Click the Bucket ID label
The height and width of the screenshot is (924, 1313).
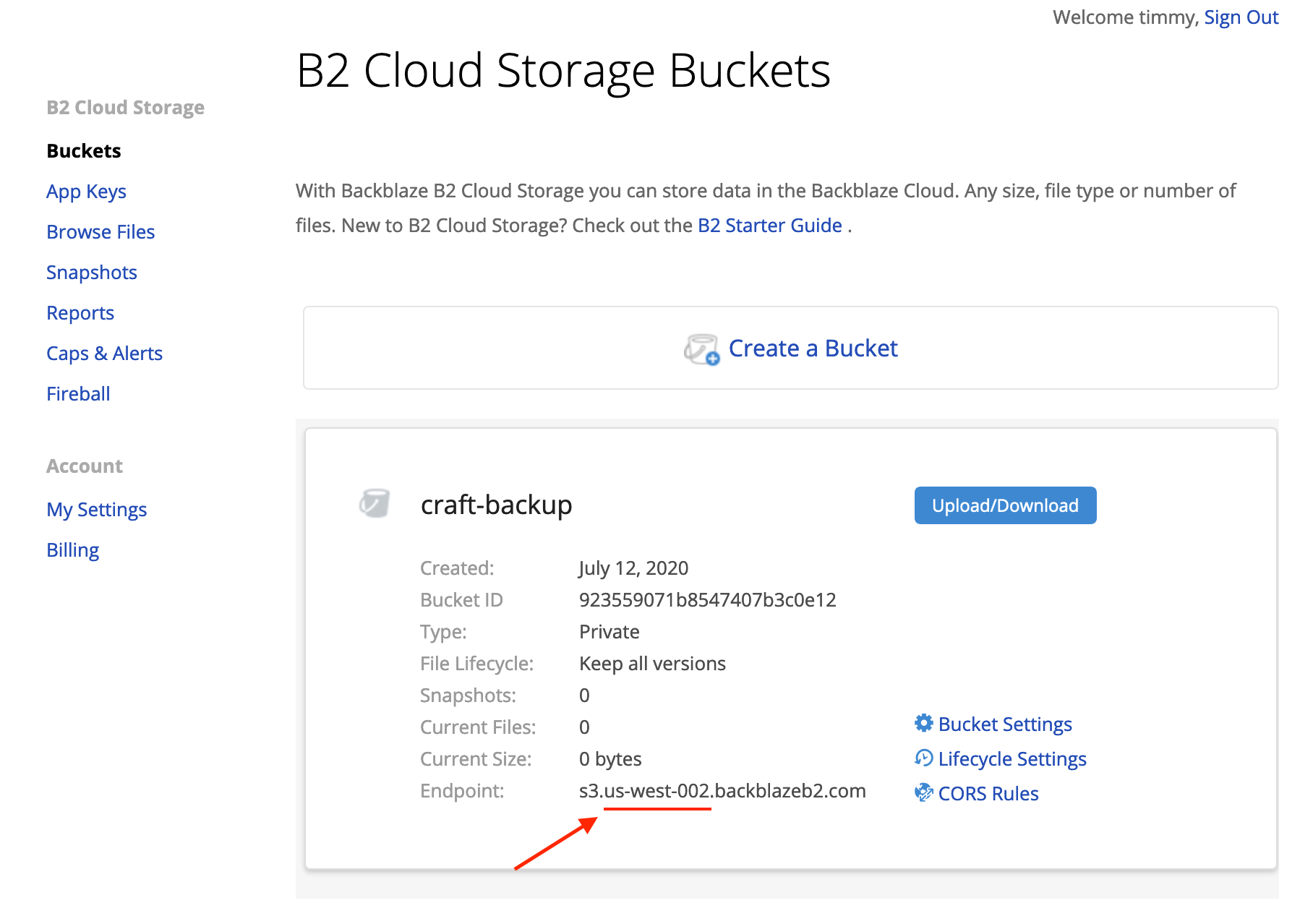[461, 600]
